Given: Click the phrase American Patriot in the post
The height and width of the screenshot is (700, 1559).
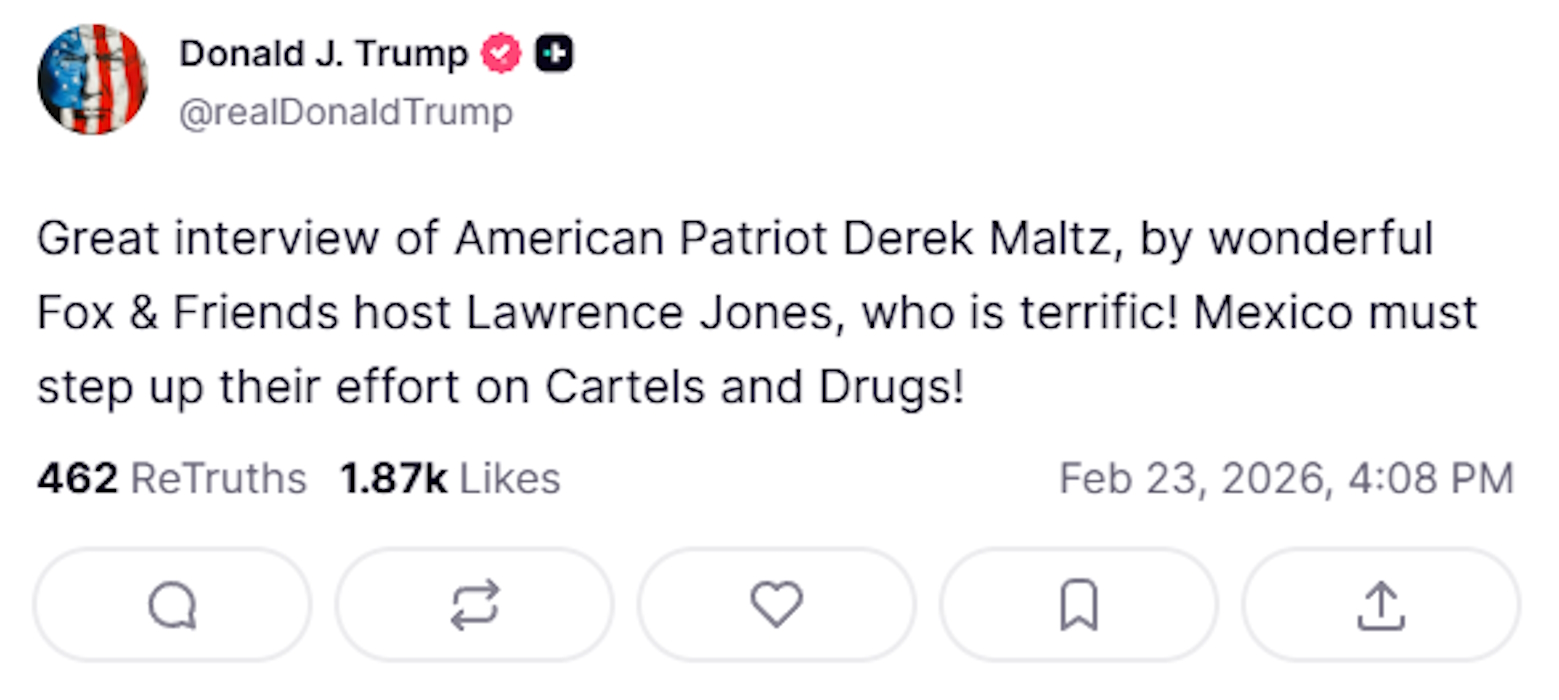Looking at the screenshot, I should point(640,240).
